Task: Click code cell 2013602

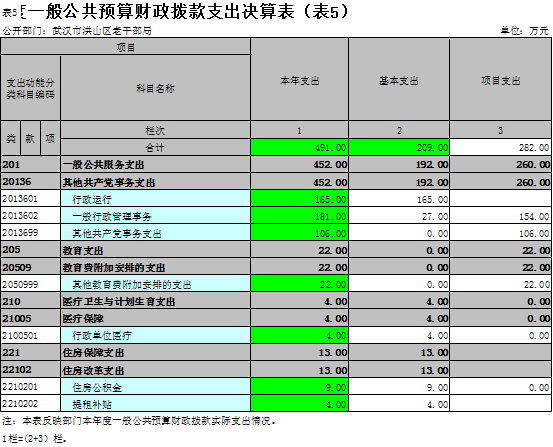Action: 31,216
